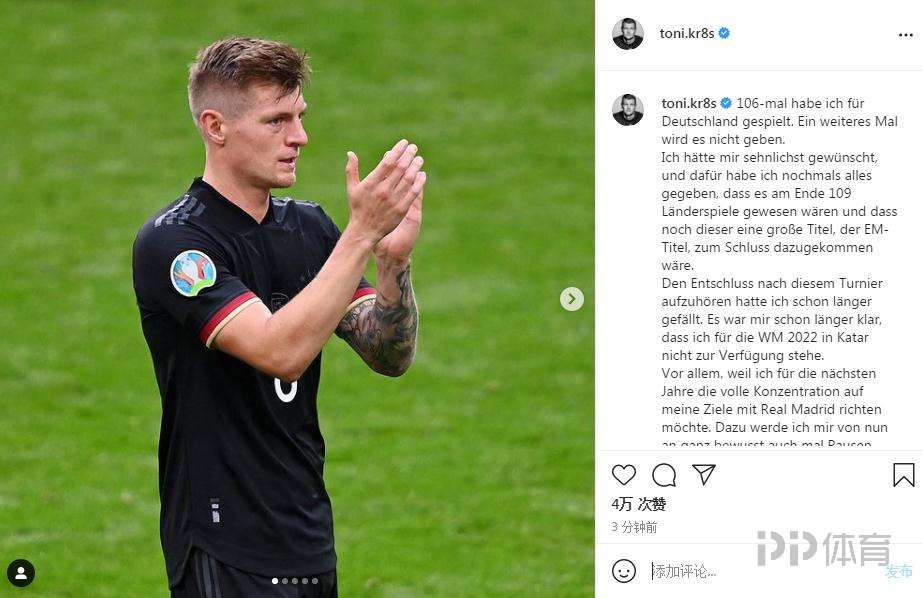View the 4万 次赞 likes list
Screen dimensions: 923x598
pos(639,504)
